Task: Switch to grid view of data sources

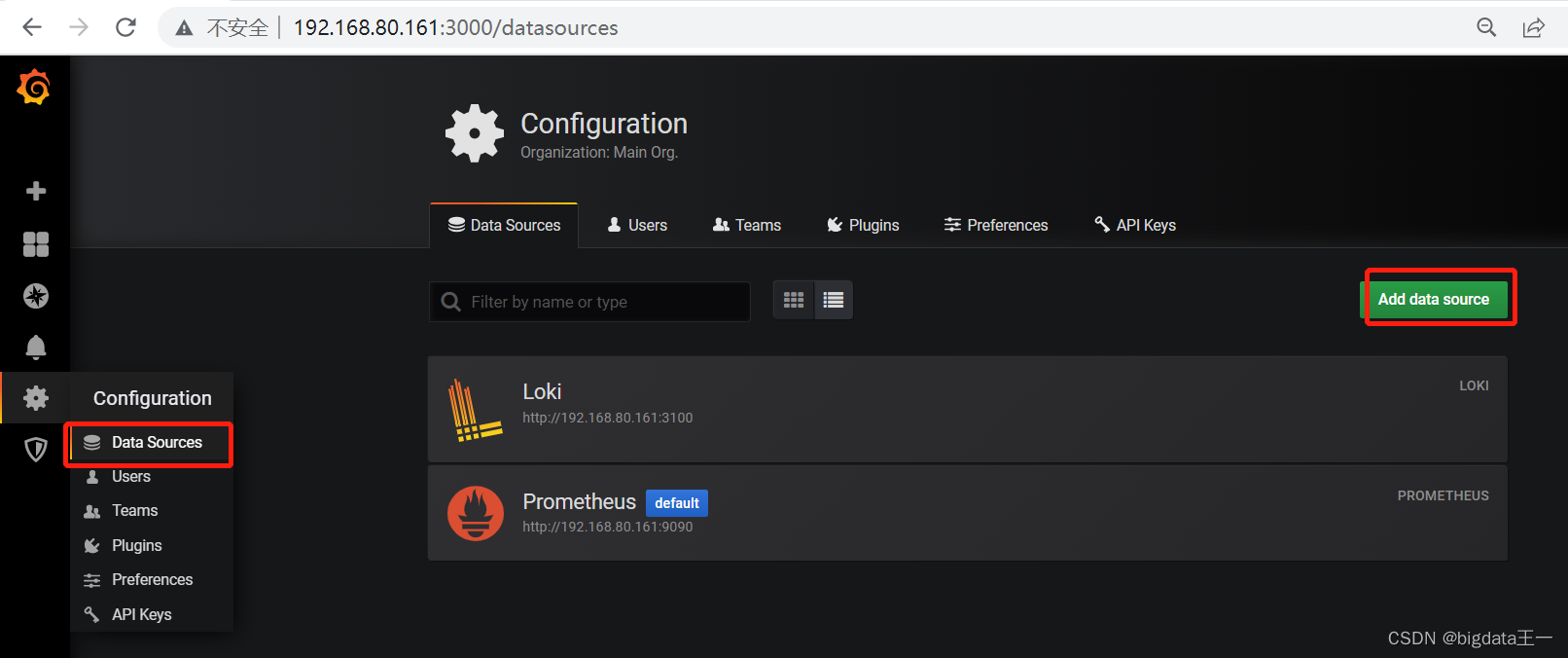Action: pyautogui.click(x=794, y=300)
